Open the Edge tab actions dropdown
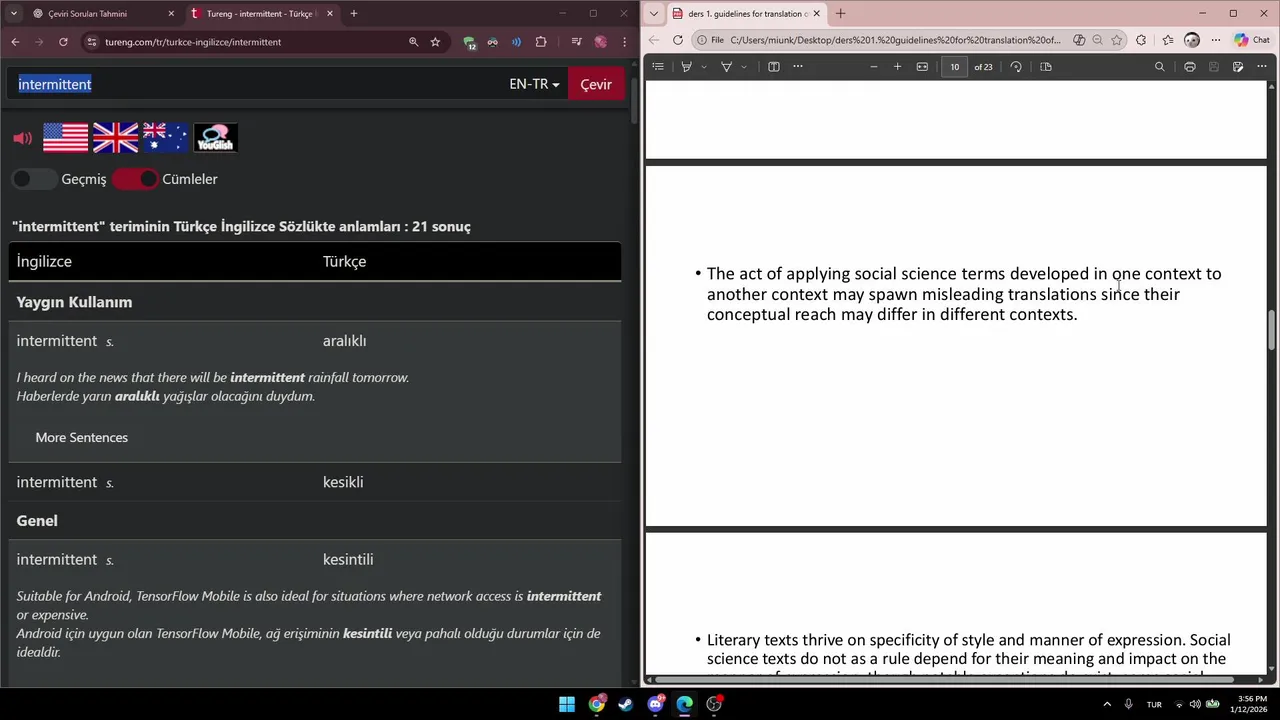 (x=654, y=14)
